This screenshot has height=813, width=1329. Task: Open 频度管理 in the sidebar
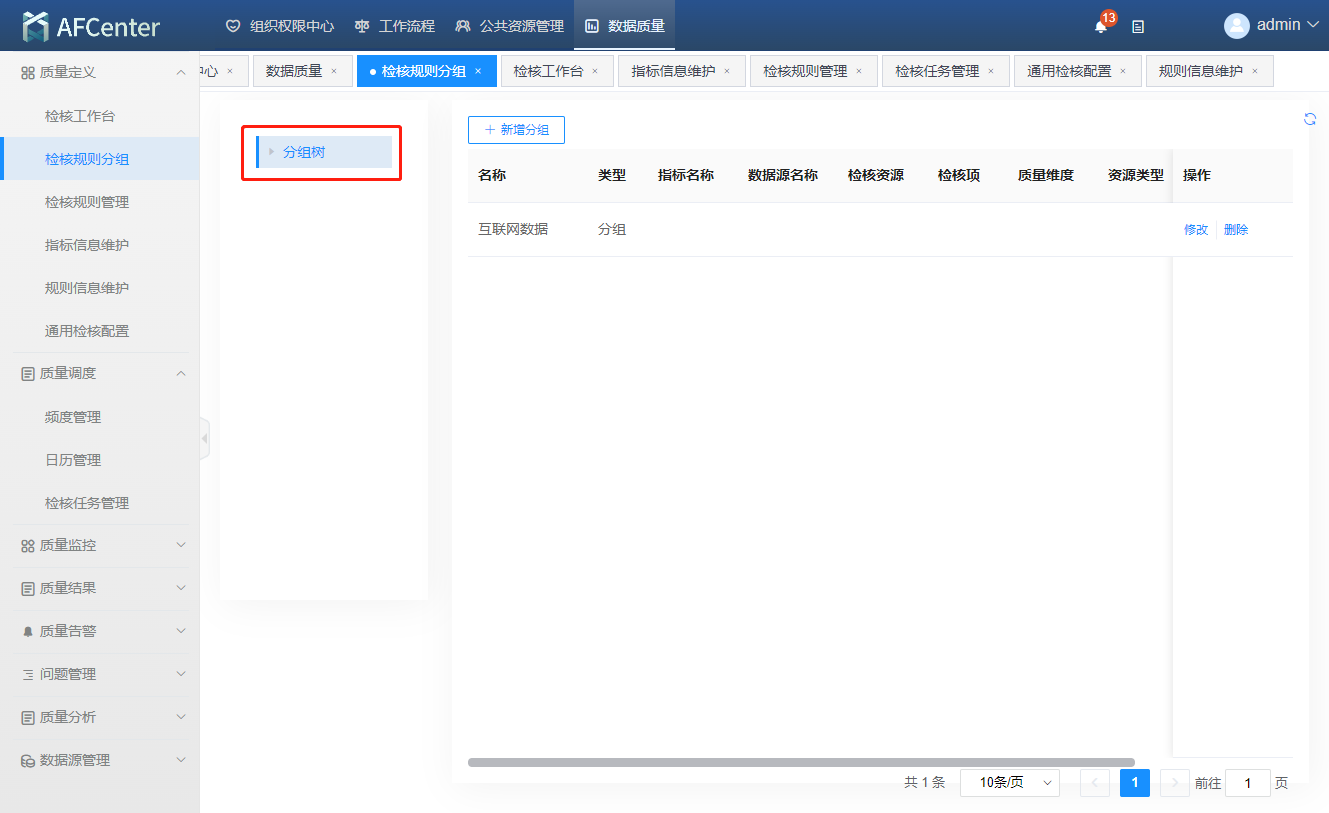pyautogui.click(x=73, y=417)
